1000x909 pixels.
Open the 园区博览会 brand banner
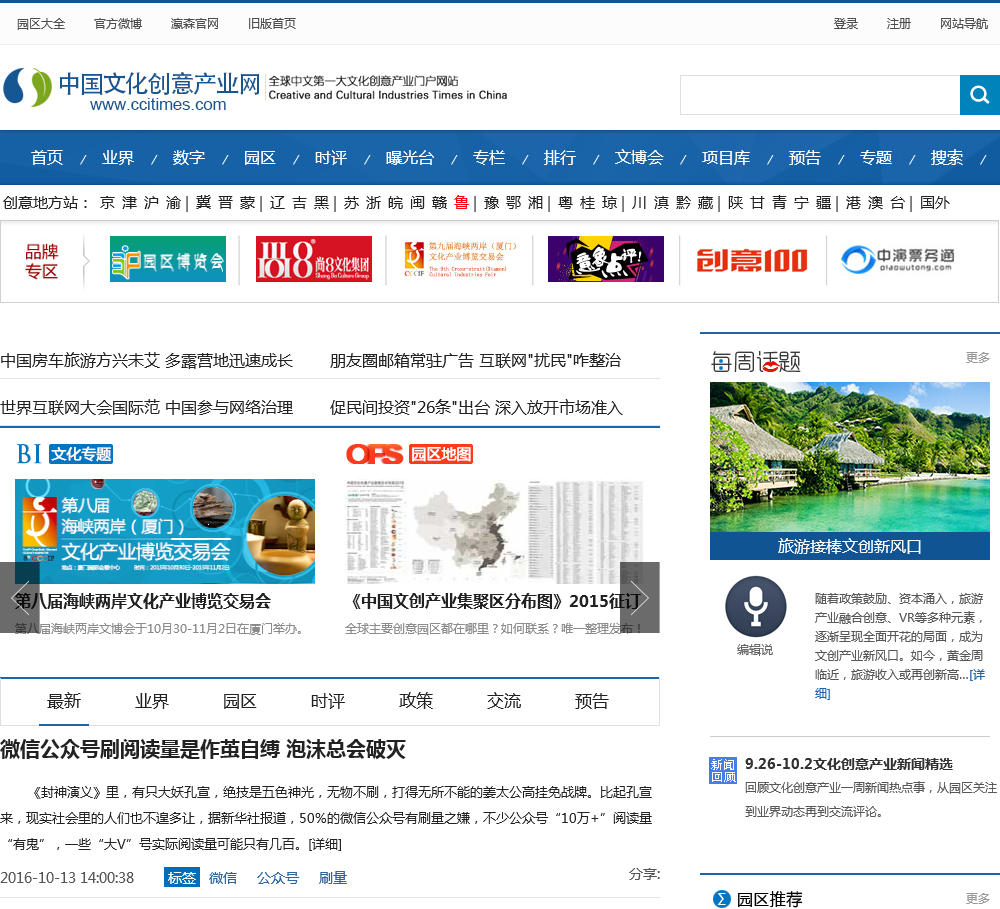tap(168, 259)
